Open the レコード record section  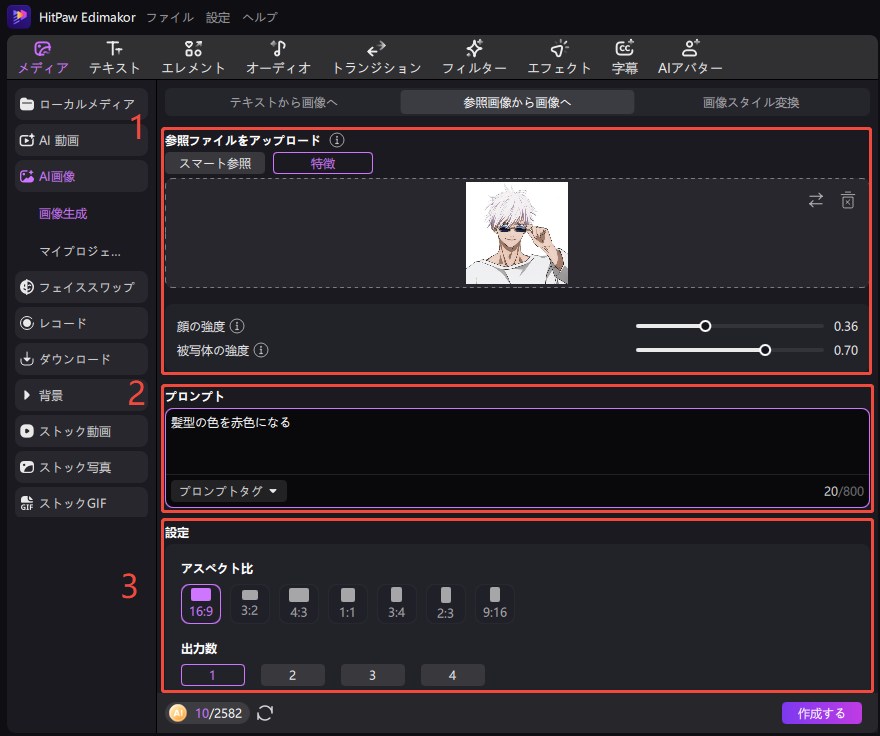[81, 323]
